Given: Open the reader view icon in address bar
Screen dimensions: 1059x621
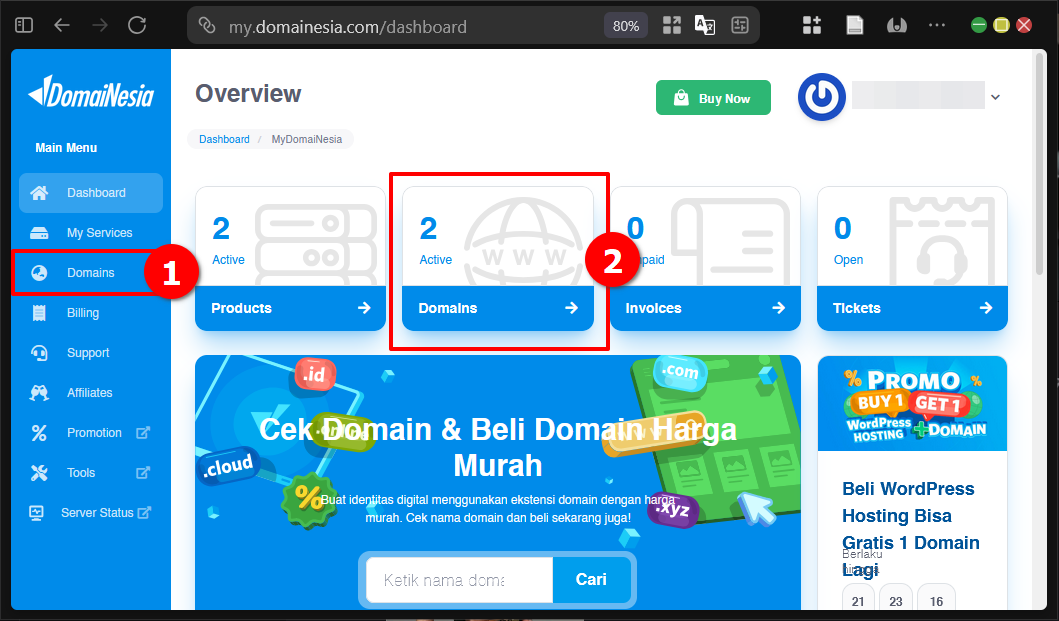Looking at the screenshot, I should coord(740,26).
